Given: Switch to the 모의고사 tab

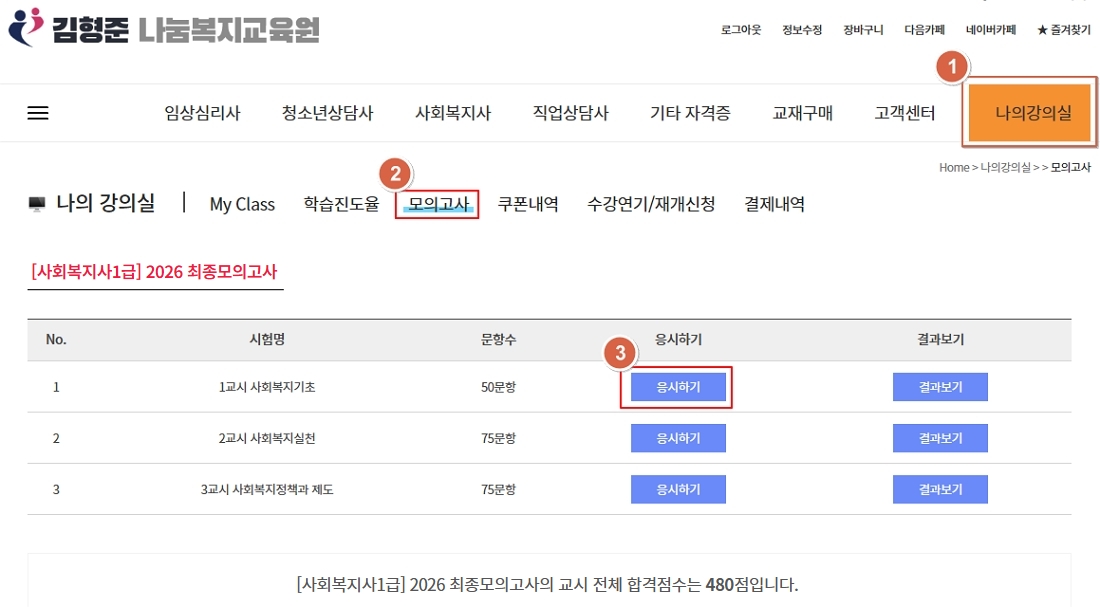Looking at the screenshot, I should click(438, 204).
